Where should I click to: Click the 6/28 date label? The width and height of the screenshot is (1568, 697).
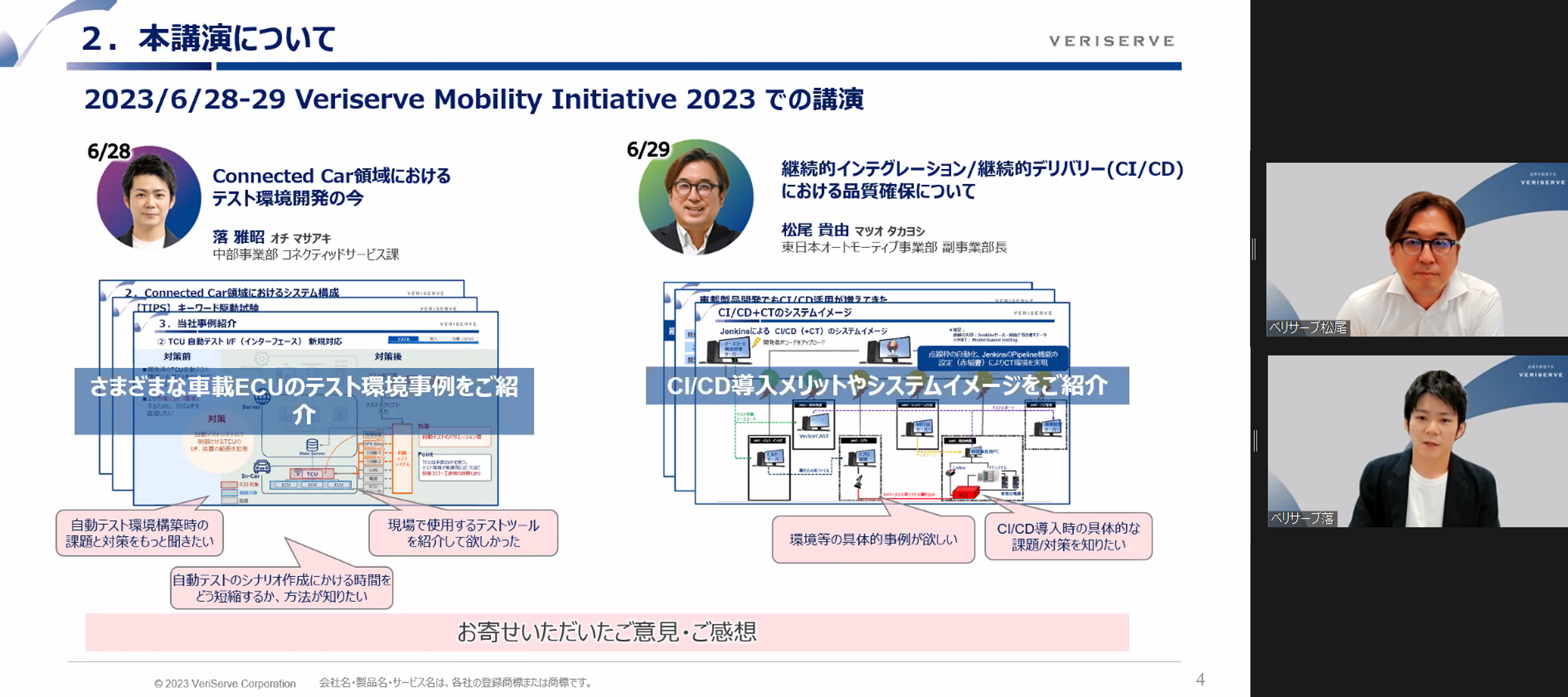pos(109,151)
